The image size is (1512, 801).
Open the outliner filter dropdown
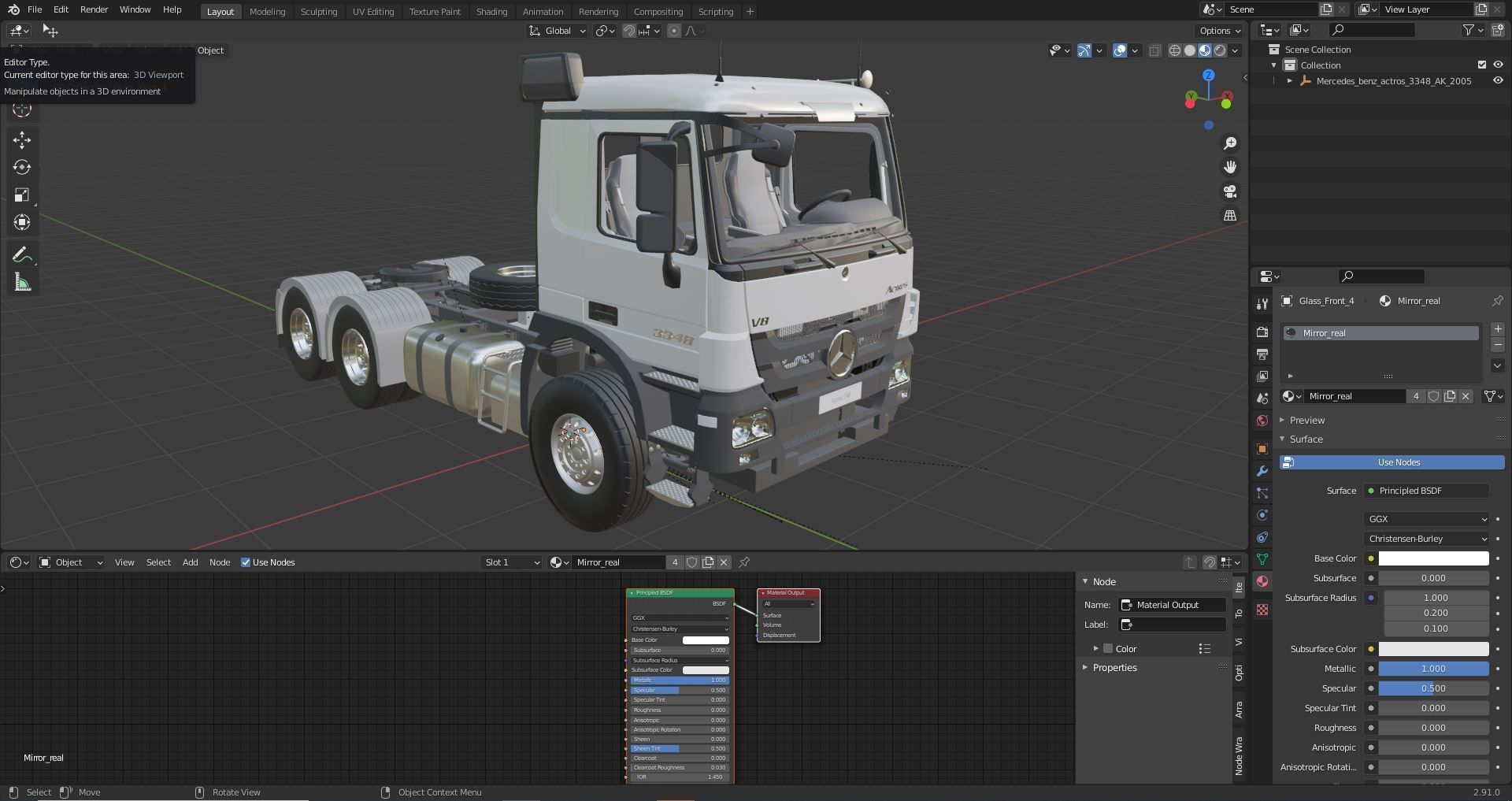(1473, 30)
